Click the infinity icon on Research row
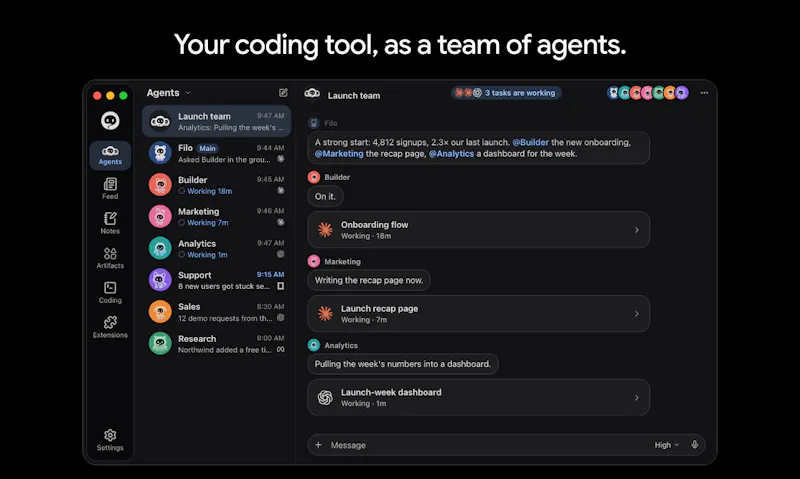Screen dimensions: 800x479 pos(280,349)
